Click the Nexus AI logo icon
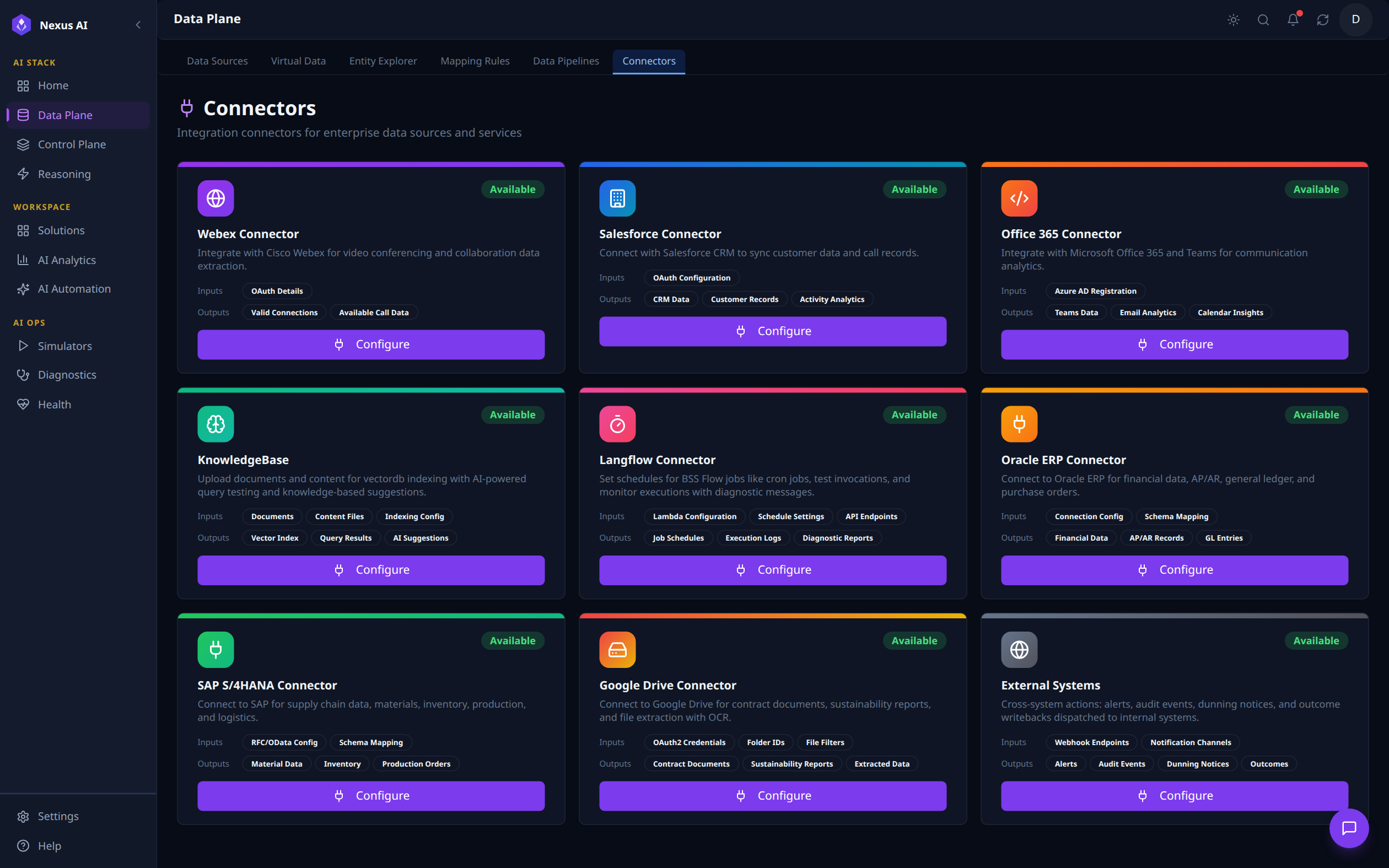Image resolution: width=1389 pixels, height=868 pixels. pos(22,25)
